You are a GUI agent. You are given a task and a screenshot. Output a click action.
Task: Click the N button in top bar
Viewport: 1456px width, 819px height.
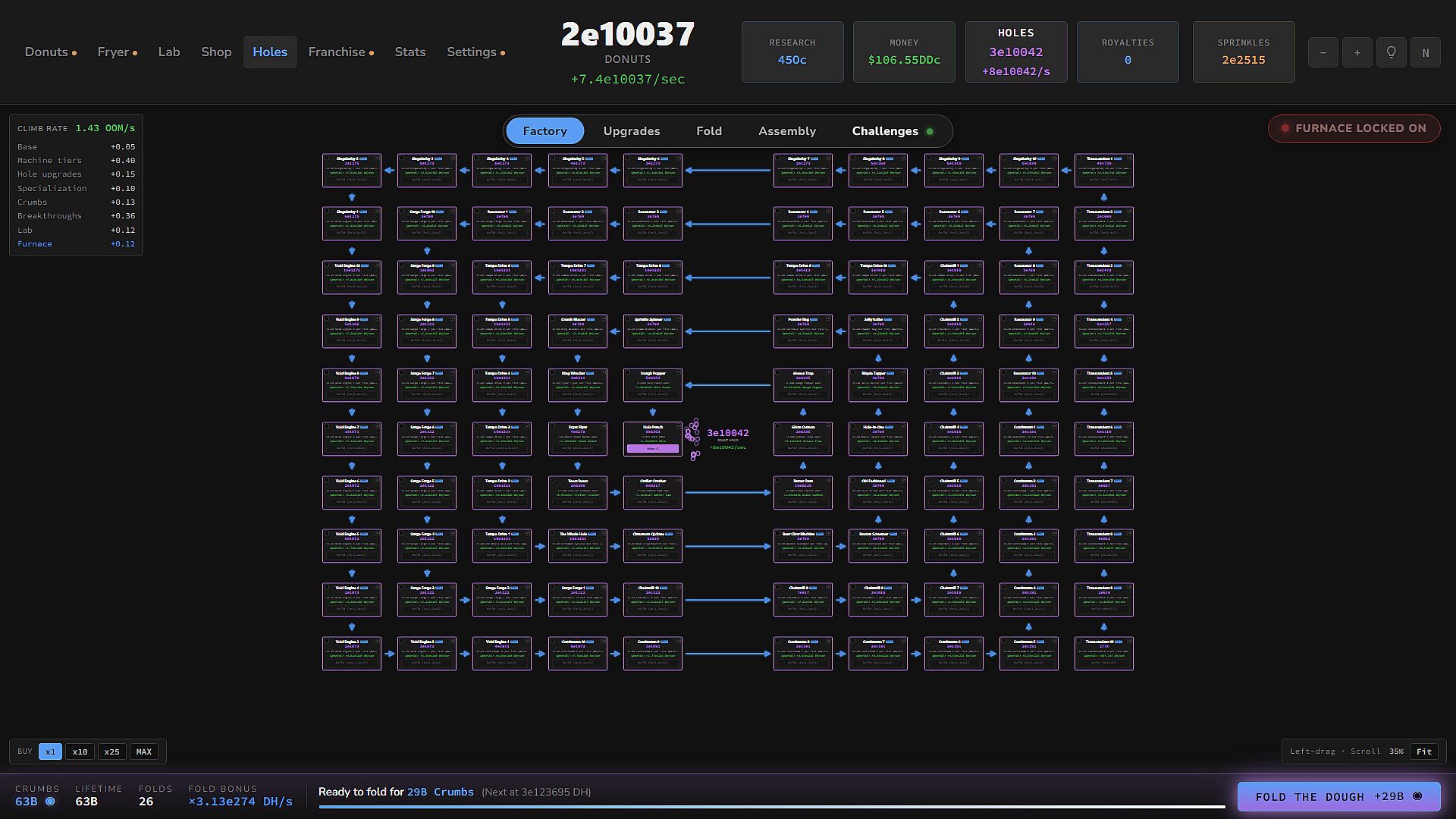click(x=1425, y=52)
